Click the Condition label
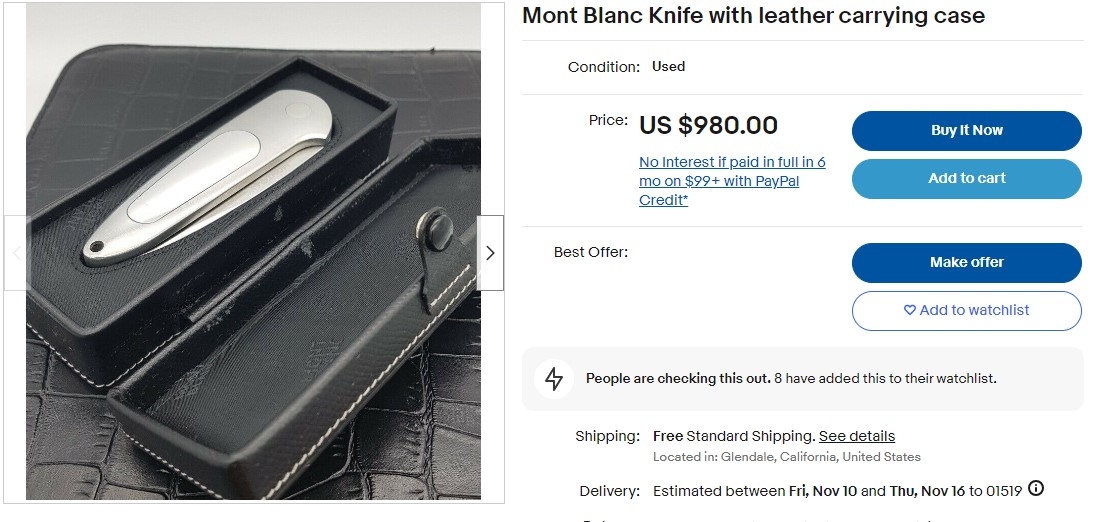Image resolution: width=1096 pixels, height=522 pixels. pyautogui.click(x=603, y=67)
